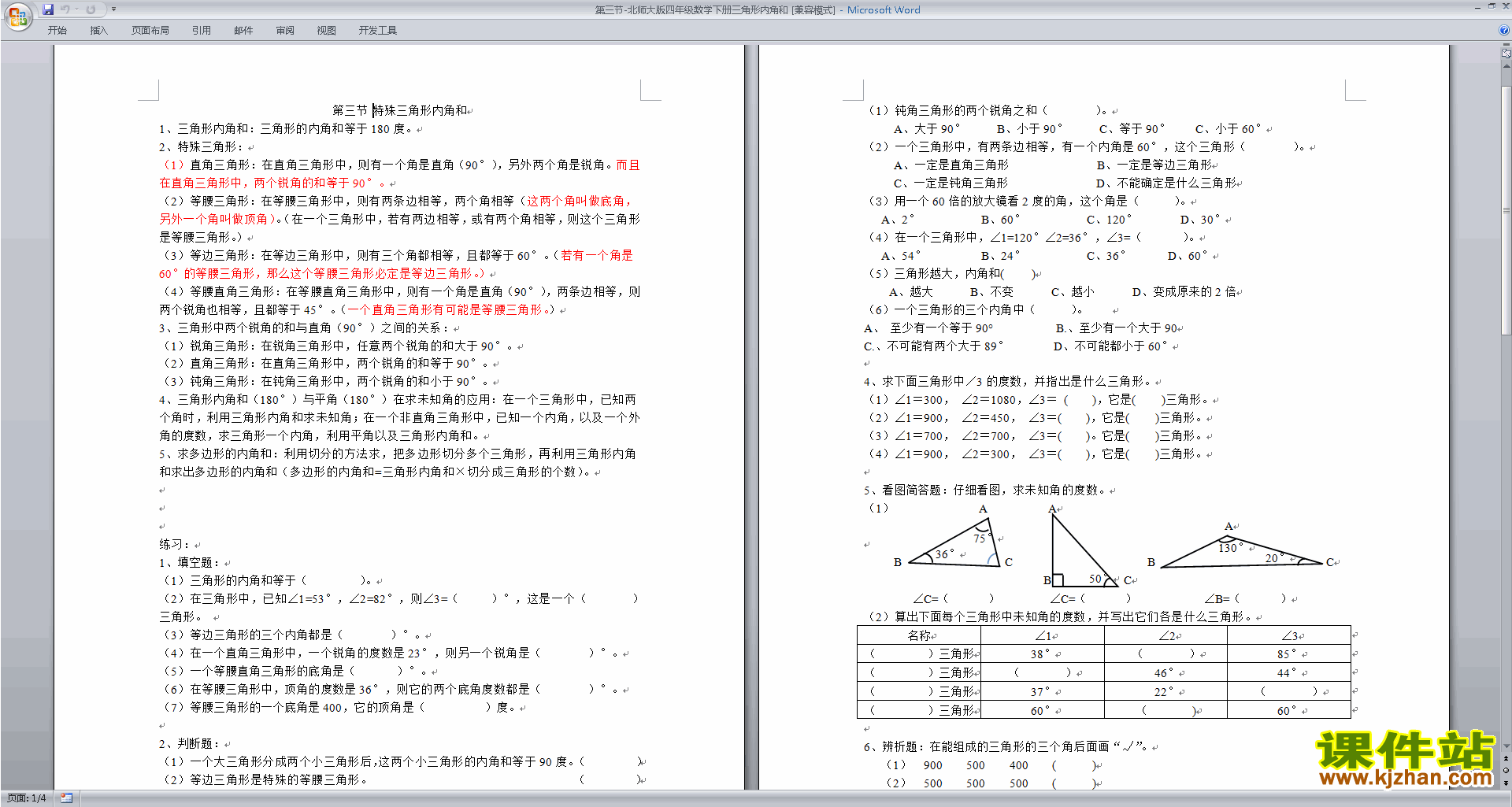
Task: Click option B、不变 in question 5
Action: point(991,291)
